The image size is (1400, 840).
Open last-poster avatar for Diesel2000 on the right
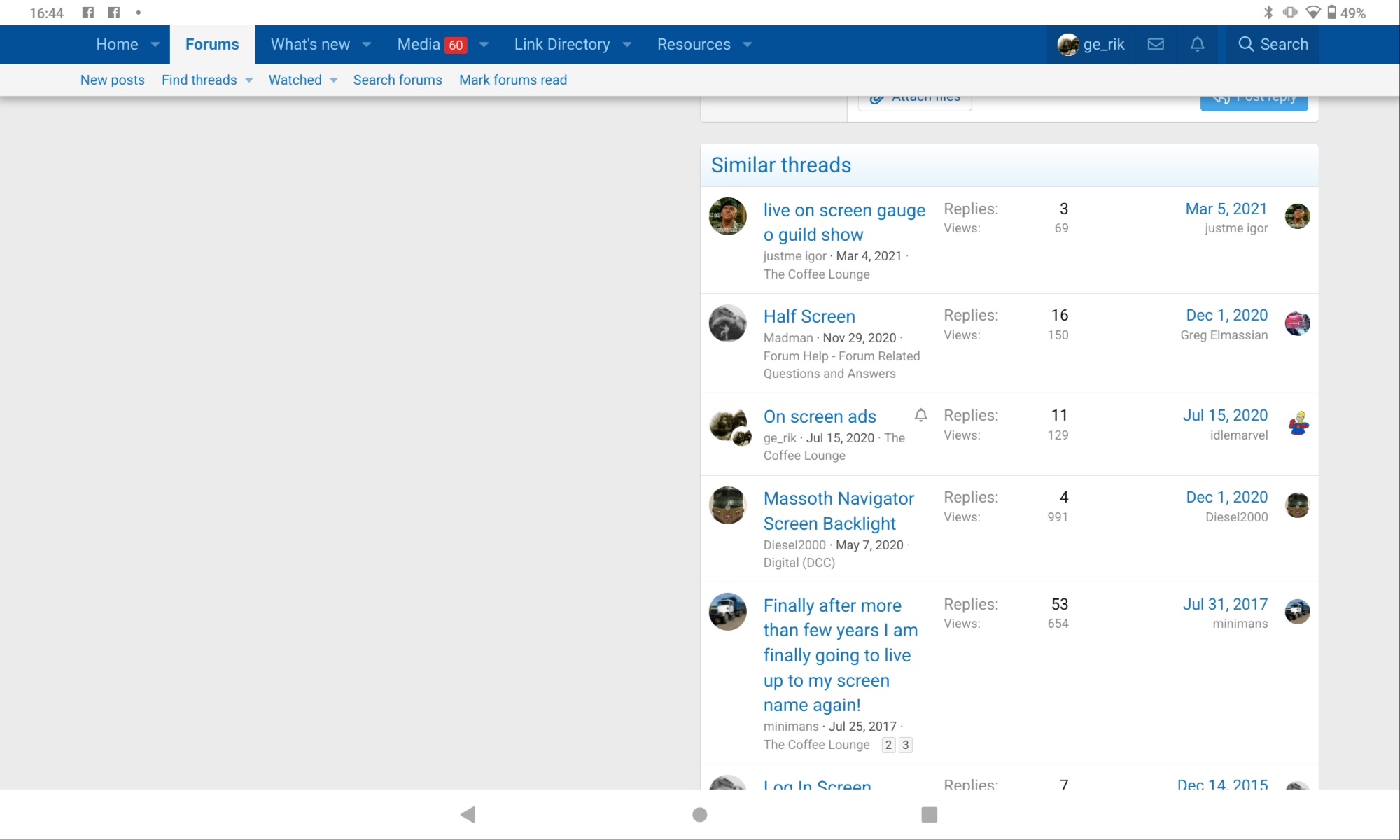coord(1297,505)
